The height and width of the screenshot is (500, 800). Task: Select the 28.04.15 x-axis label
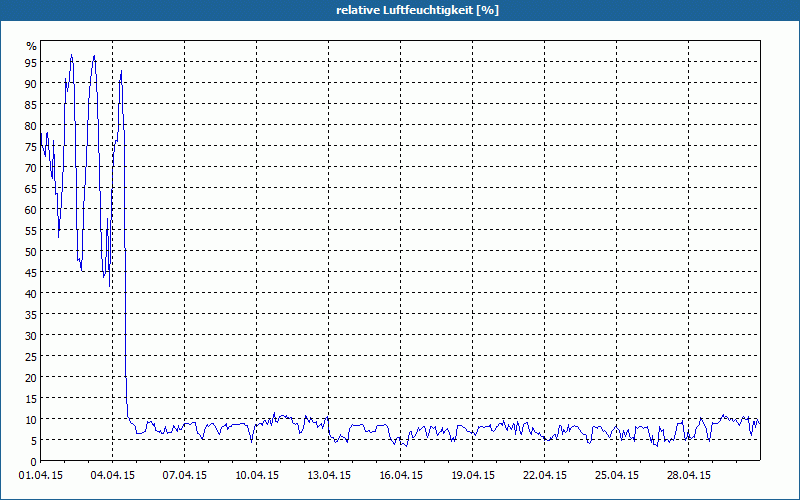coord(689,476)
